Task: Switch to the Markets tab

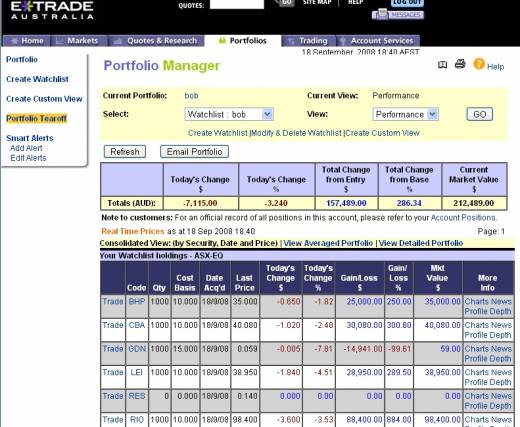Action: tap(79, 41)
